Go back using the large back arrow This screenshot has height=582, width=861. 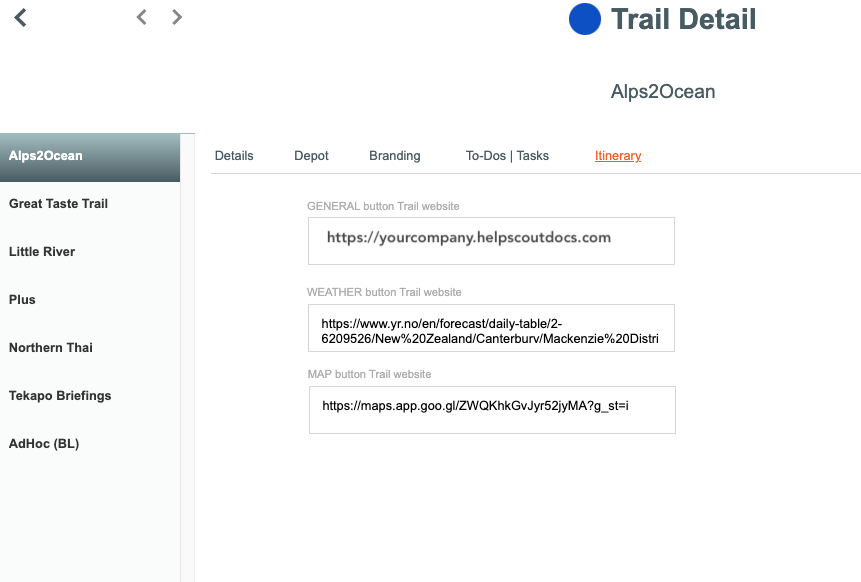point(20,18)
